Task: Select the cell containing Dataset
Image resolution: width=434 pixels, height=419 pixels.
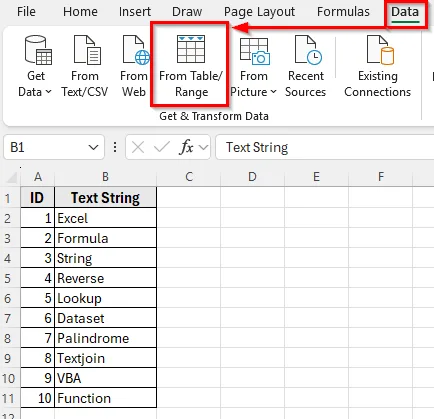Action: [x=105, y=318]
